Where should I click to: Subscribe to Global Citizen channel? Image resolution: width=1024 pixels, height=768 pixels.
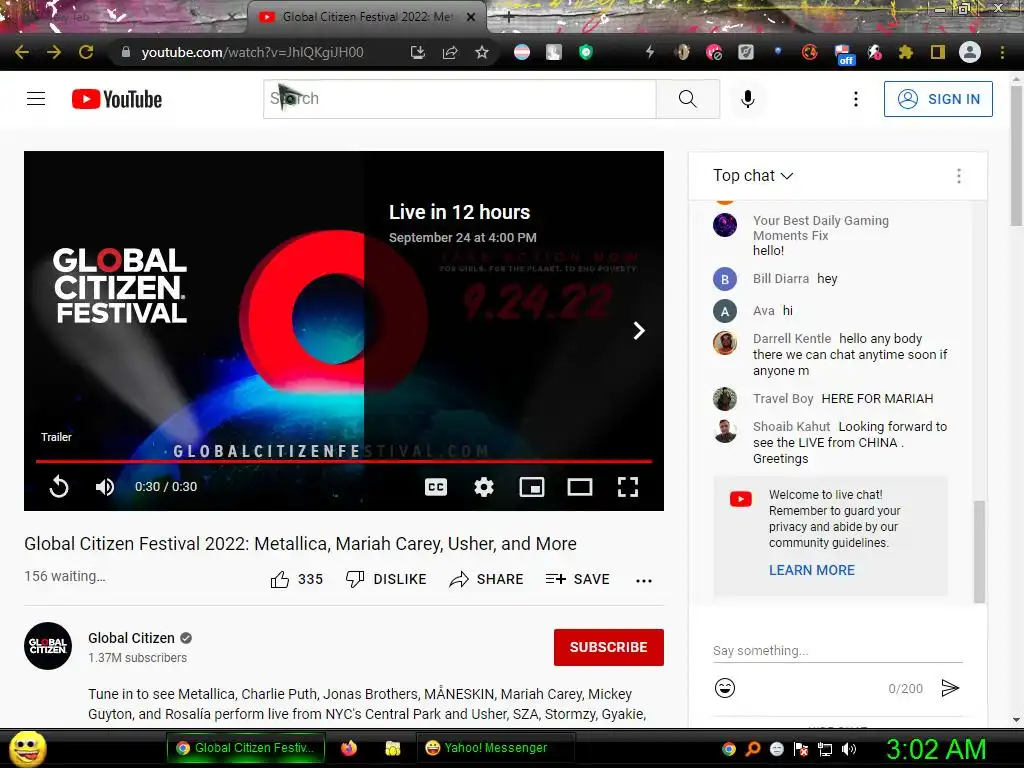click(x=609, y=647)
